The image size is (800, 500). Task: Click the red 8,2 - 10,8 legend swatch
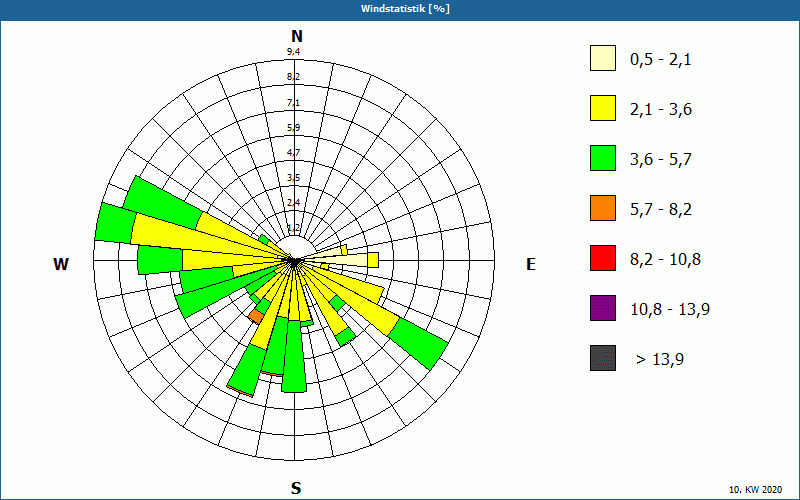click(x=603, y=258)
